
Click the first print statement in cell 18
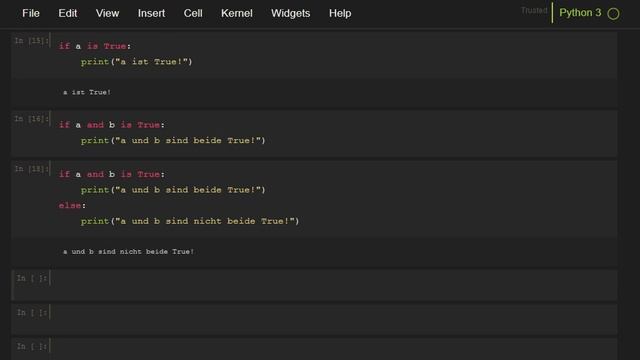[173, 190]
